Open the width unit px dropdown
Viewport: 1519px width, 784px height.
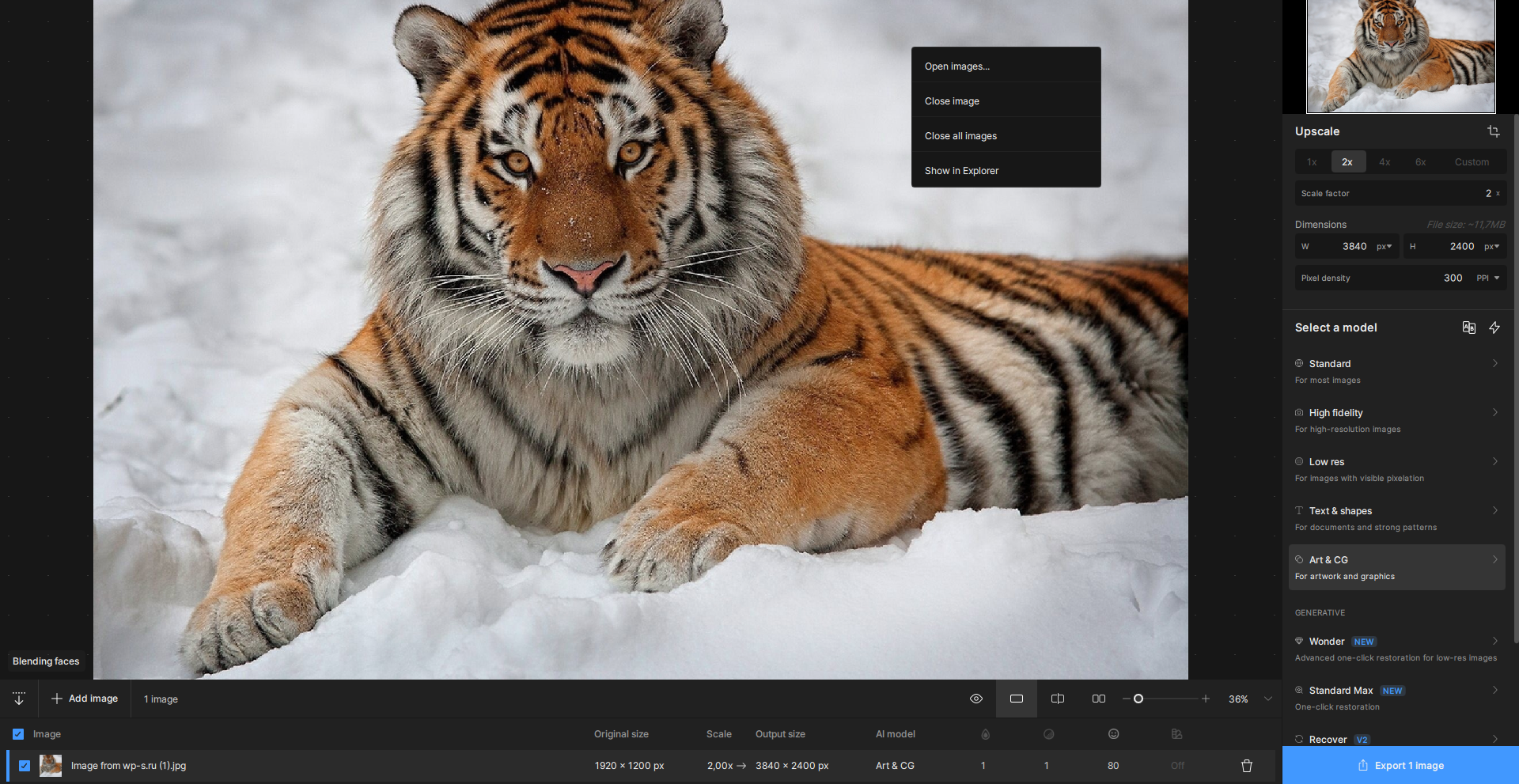click(1384, 247)
